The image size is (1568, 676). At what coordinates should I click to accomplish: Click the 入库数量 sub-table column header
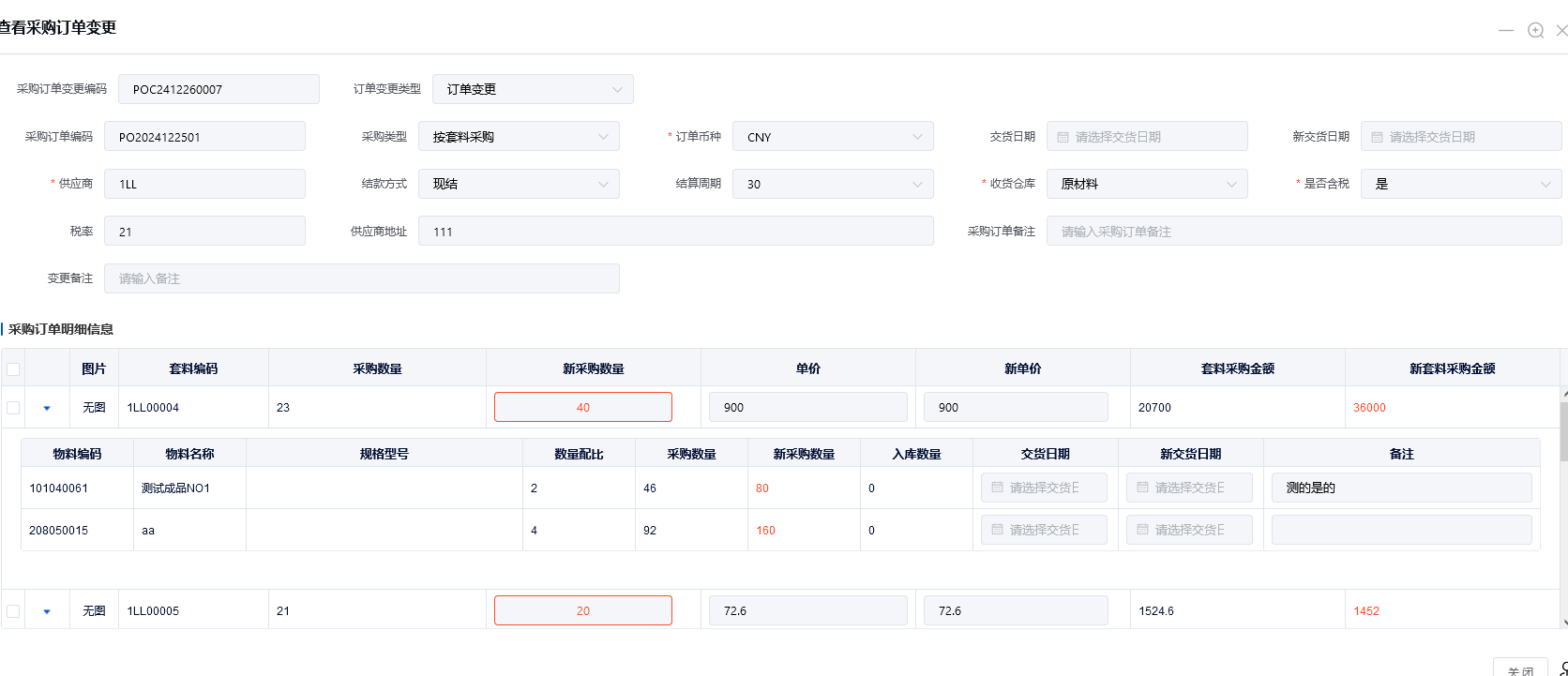(x=916, y=454)
